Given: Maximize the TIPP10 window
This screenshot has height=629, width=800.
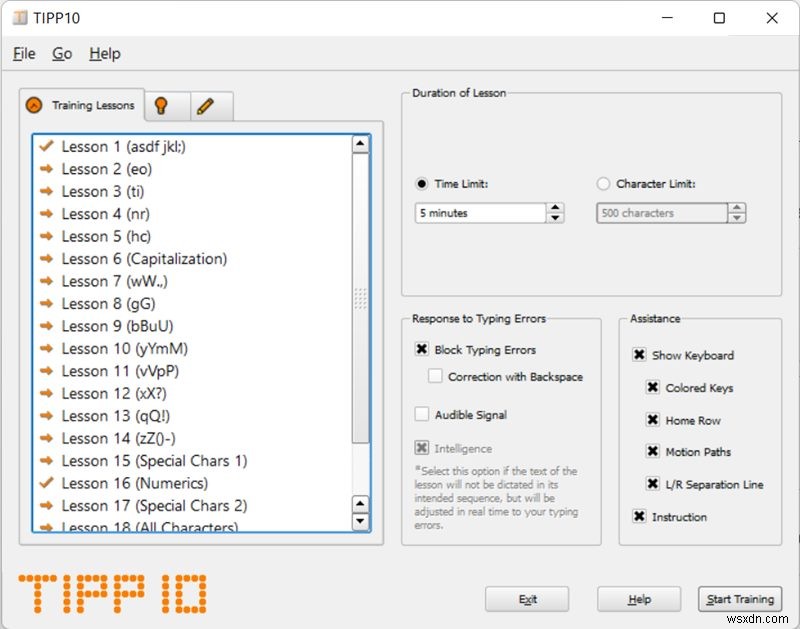Looking at the screenshot, I should pyautogui.click(x=719, y=18).
